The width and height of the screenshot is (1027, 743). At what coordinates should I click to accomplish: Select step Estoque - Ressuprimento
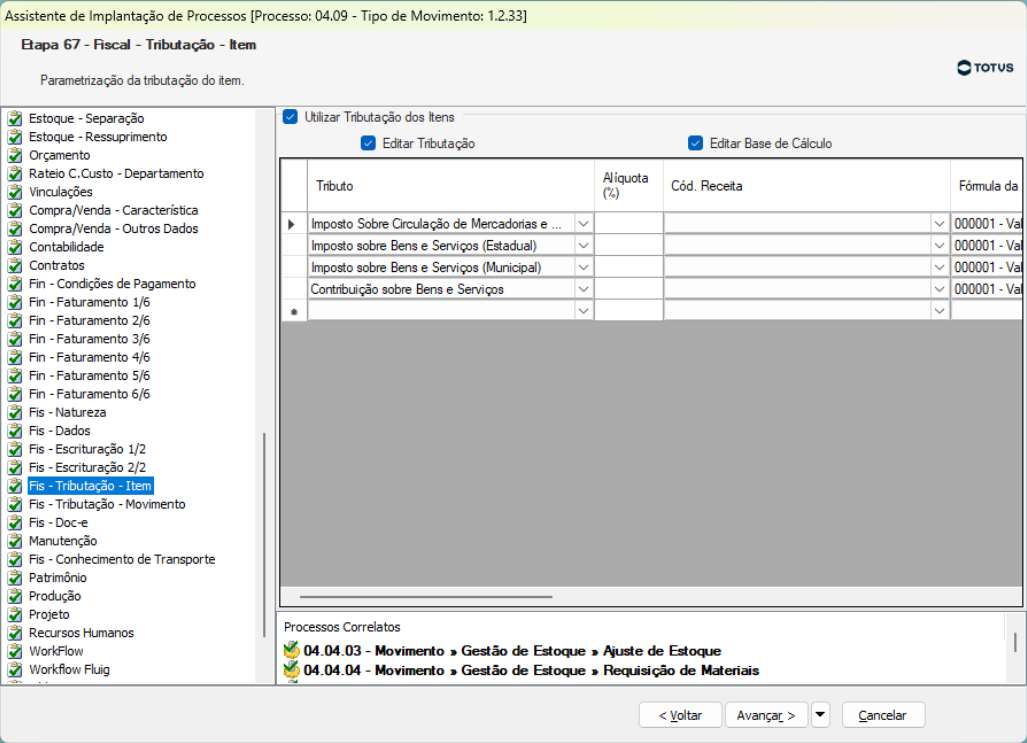point(98,137)
